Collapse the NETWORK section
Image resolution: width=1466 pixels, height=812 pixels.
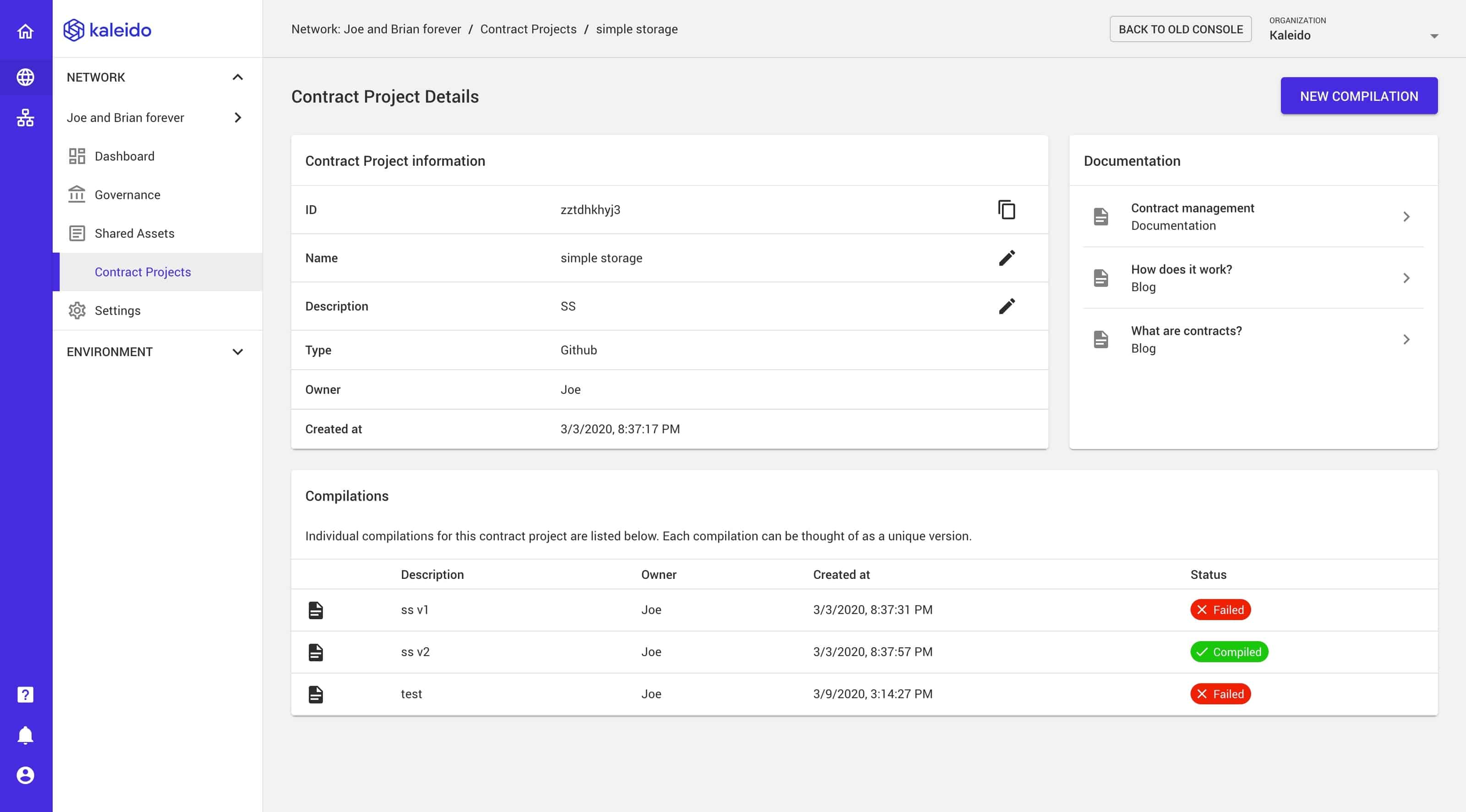pyautogui.click(x=238, y=77)
